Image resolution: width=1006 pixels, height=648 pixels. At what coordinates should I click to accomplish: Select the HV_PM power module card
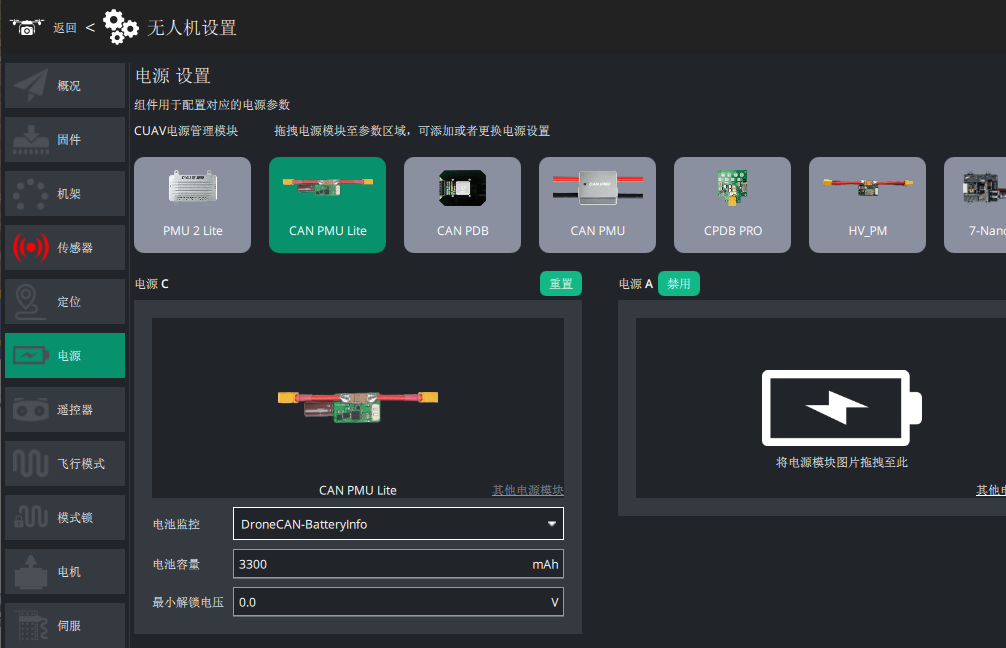pos(867,205)
